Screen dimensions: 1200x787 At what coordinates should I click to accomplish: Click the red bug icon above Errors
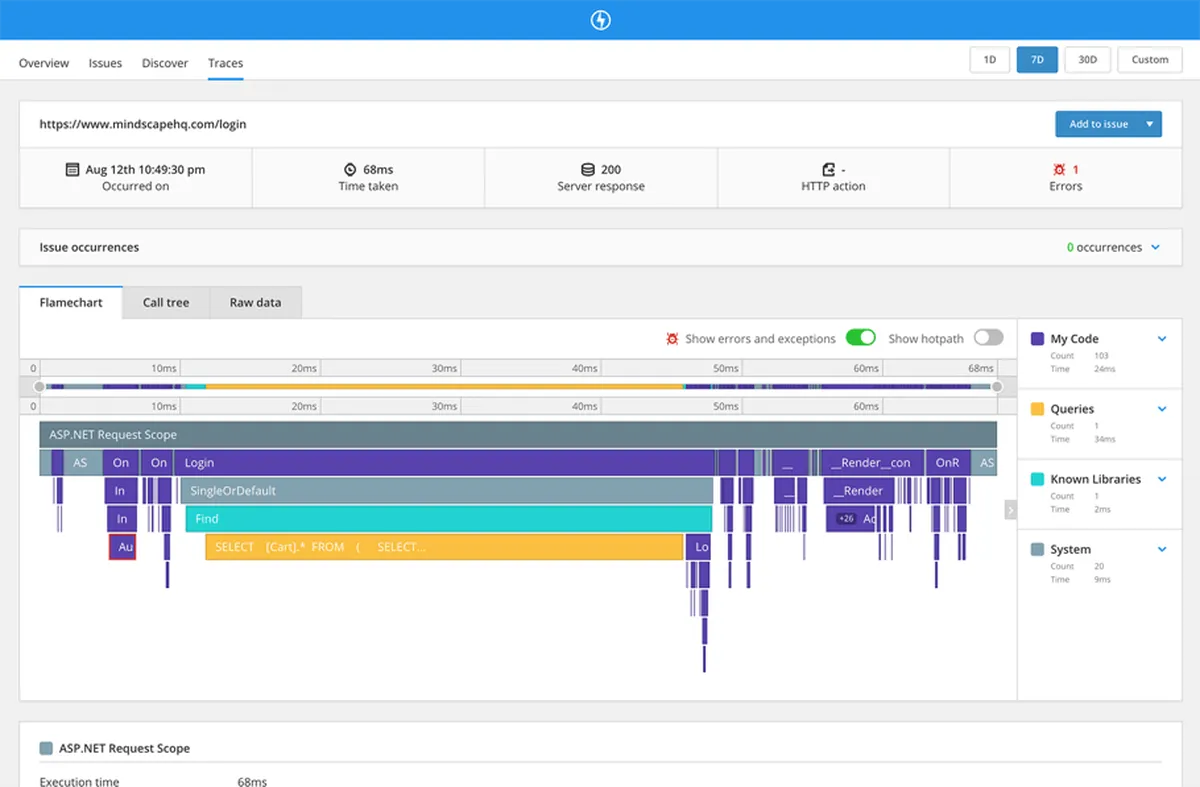[x=1059, y=170]
